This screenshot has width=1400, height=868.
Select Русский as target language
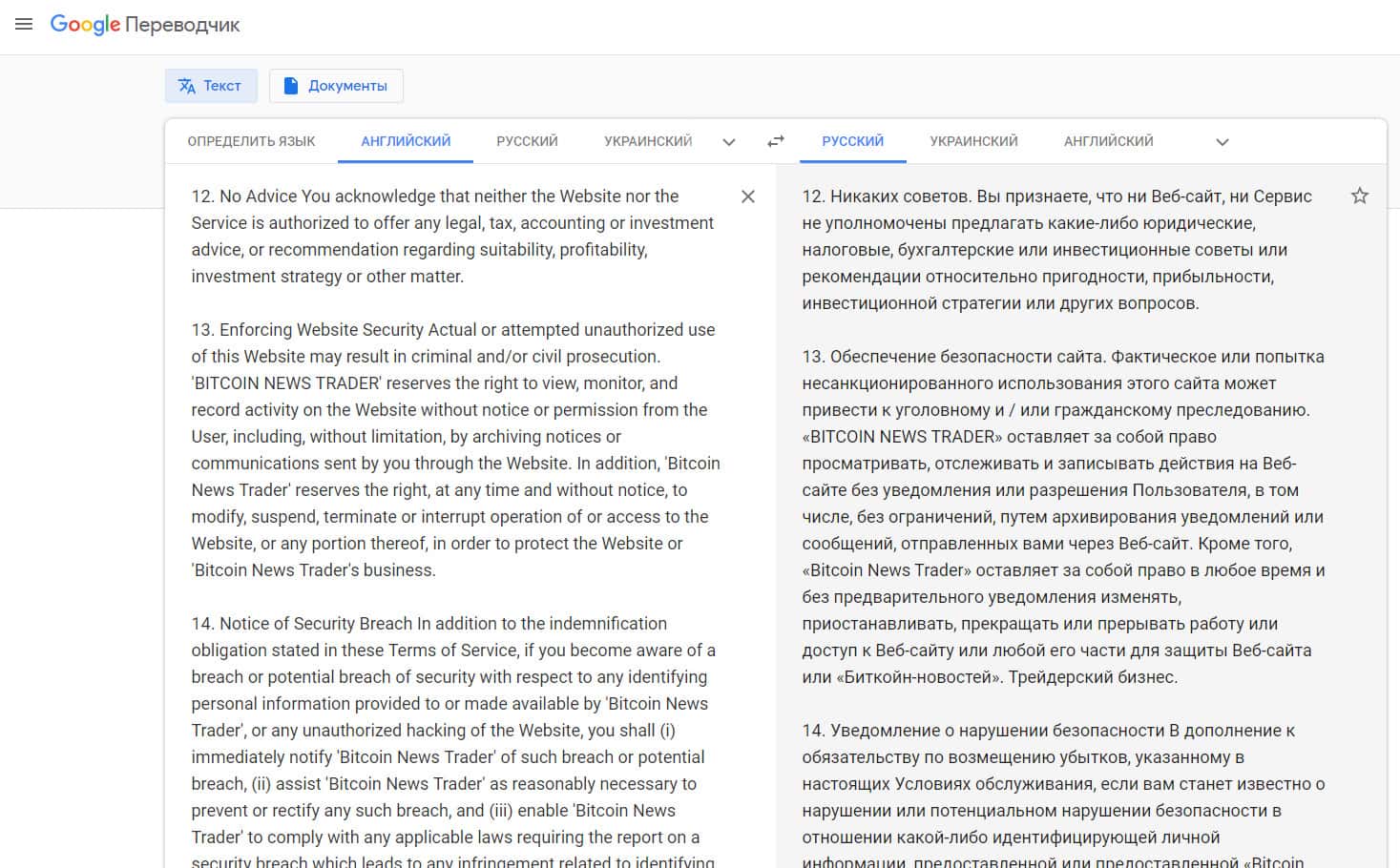(852, 141)
